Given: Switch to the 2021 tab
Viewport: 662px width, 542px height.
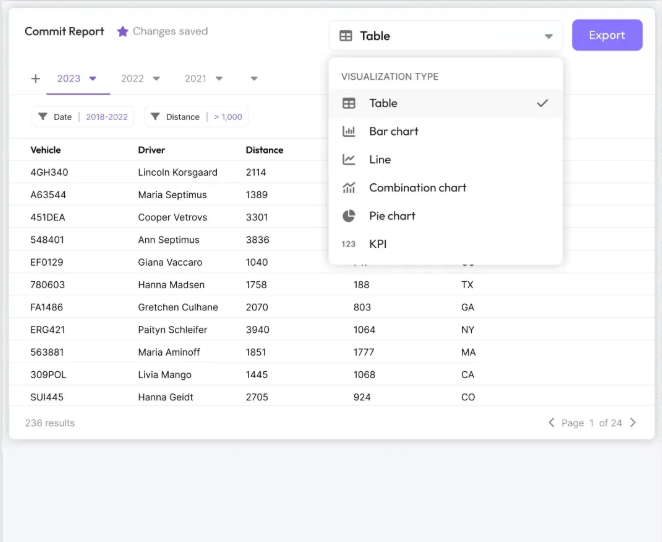Looking at the screenshot, I should click(x=196, y=78).
